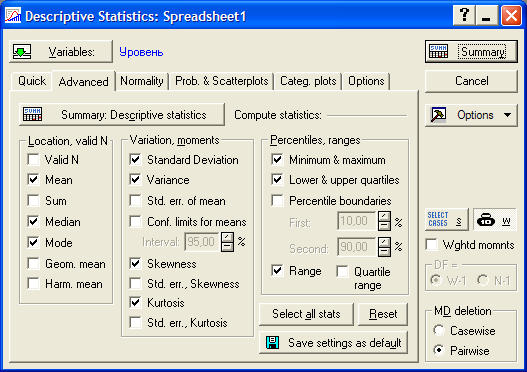Viewport: 527px width, 372px height.
Task: Click the Second percentile 90,00 field
Action: [358, 247]
